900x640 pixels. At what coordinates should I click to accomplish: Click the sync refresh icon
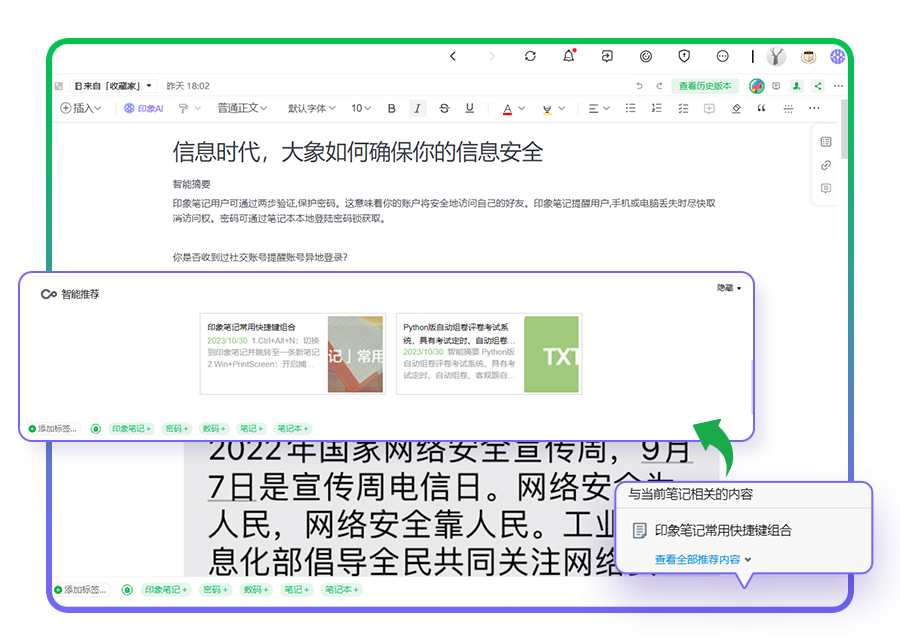click(530, 56)
